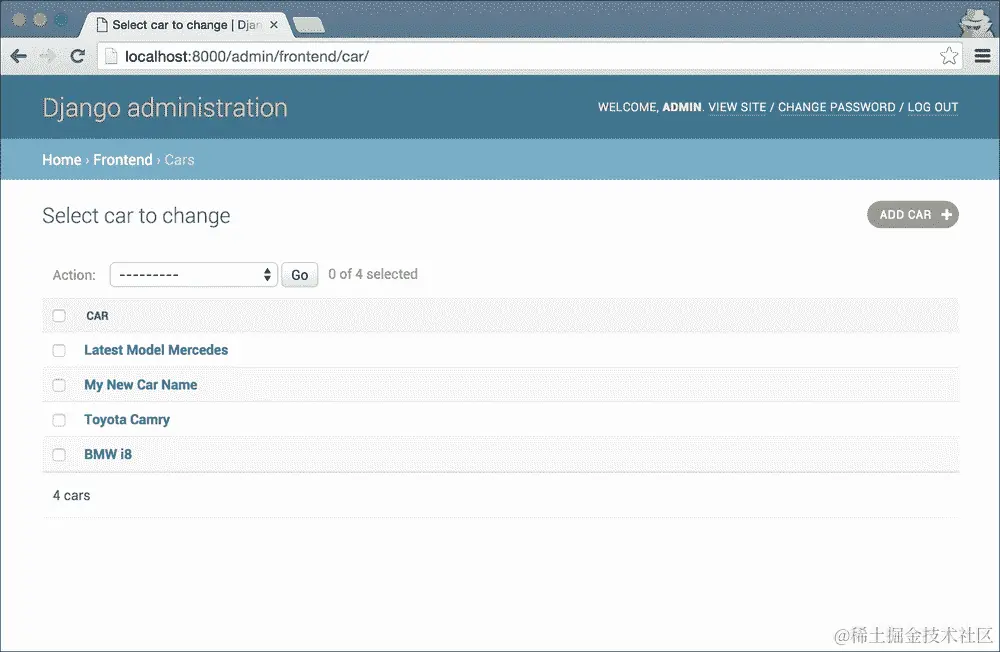Click the 'Select car to change' heading
The height and width of the screenshot is (652, 1000).
pyautogui.click(x=136, y=216)
